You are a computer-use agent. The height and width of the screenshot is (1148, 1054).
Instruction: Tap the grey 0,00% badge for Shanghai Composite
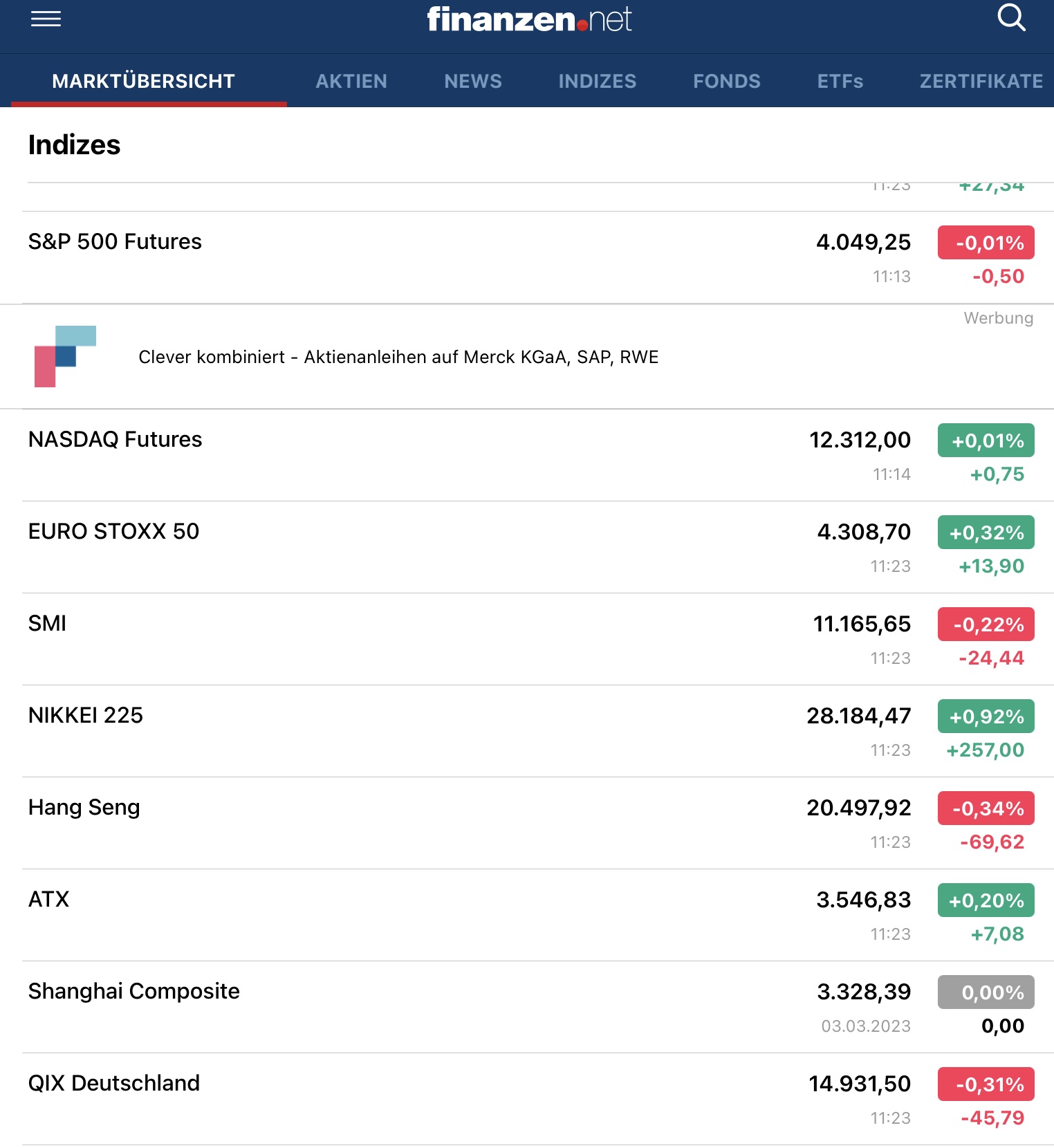pyautogui.click(x=986, y=992)
